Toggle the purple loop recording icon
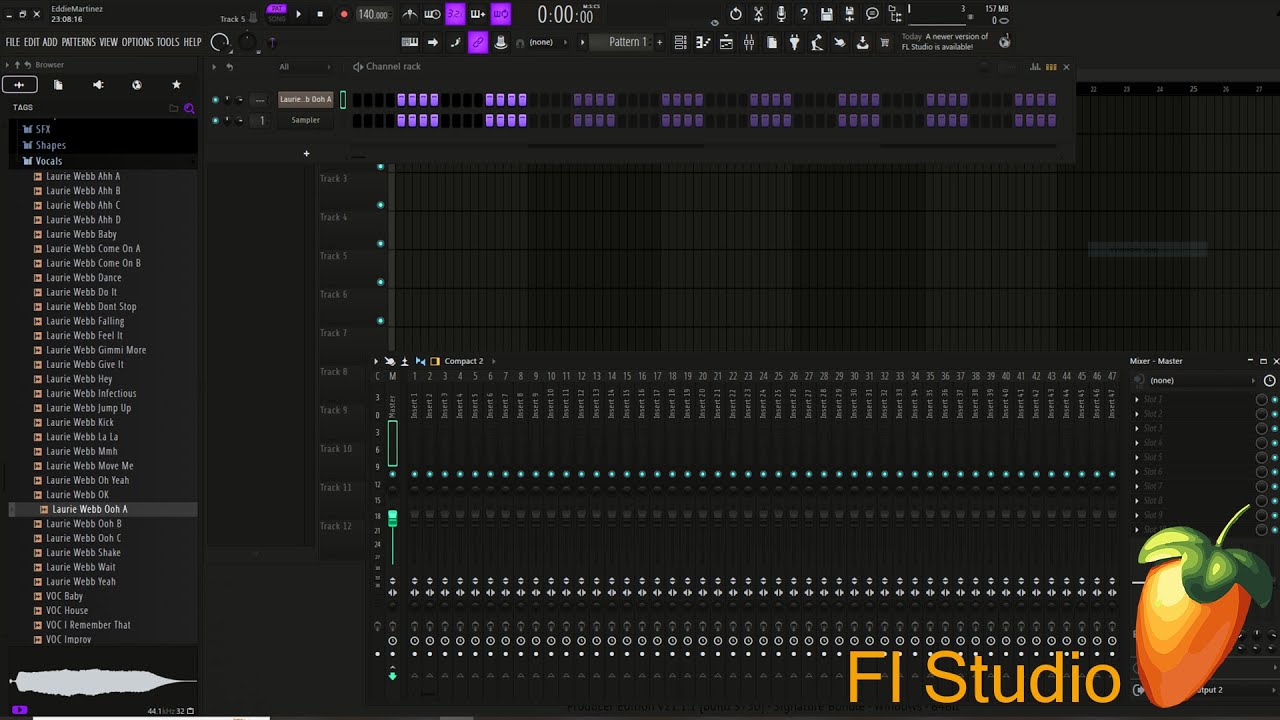Screen dimensions: 1280x720 tap(501, 14)
